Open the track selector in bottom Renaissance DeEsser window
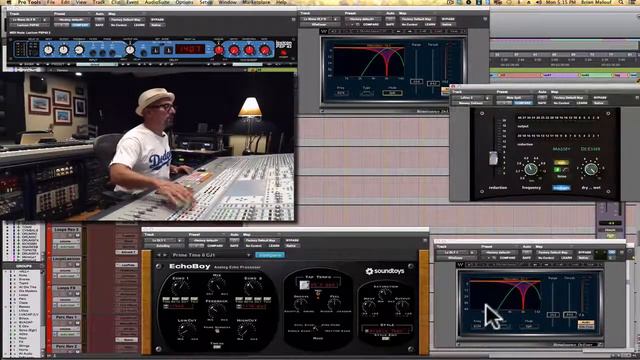640x360 pixels. (x=456, y=252)
